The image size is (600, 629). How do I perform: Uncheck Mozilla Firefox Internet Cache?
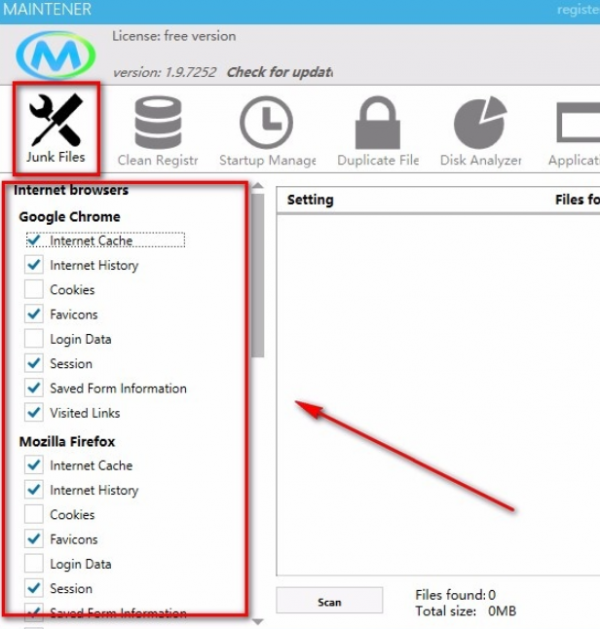tap(34, 465)
